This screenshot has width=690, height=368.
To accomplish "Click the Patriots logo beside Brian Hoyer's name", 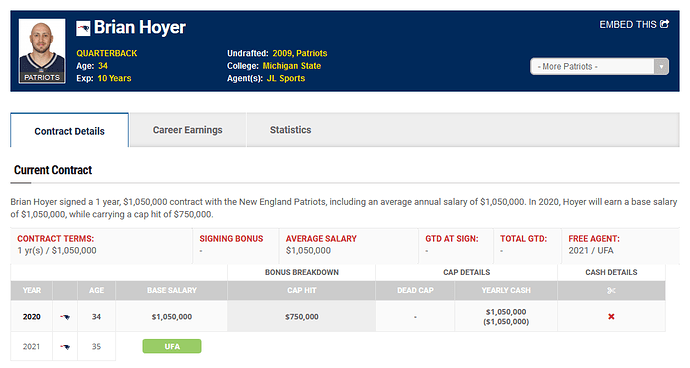I will (x=83, y=28).
